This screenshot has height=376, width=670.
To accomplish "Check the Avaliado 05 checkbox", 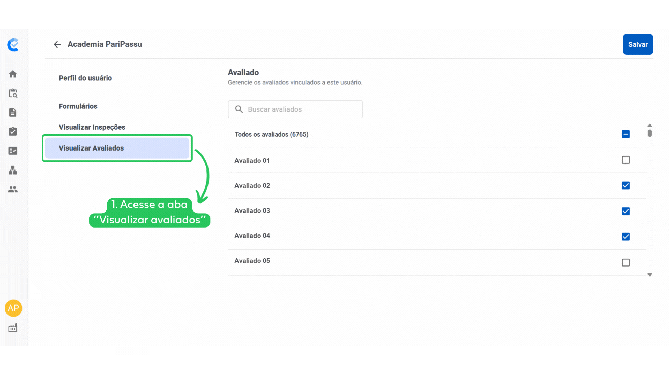I will (x=626, y=262).
